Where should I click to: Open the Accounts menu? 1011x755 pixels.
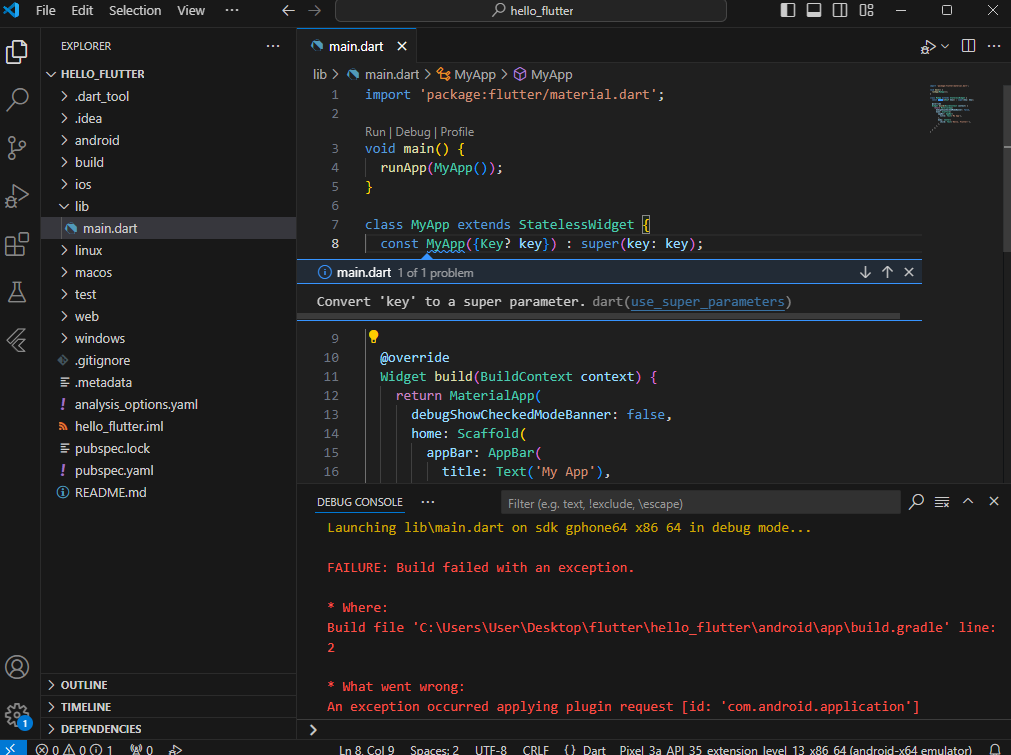pos(17,667)
